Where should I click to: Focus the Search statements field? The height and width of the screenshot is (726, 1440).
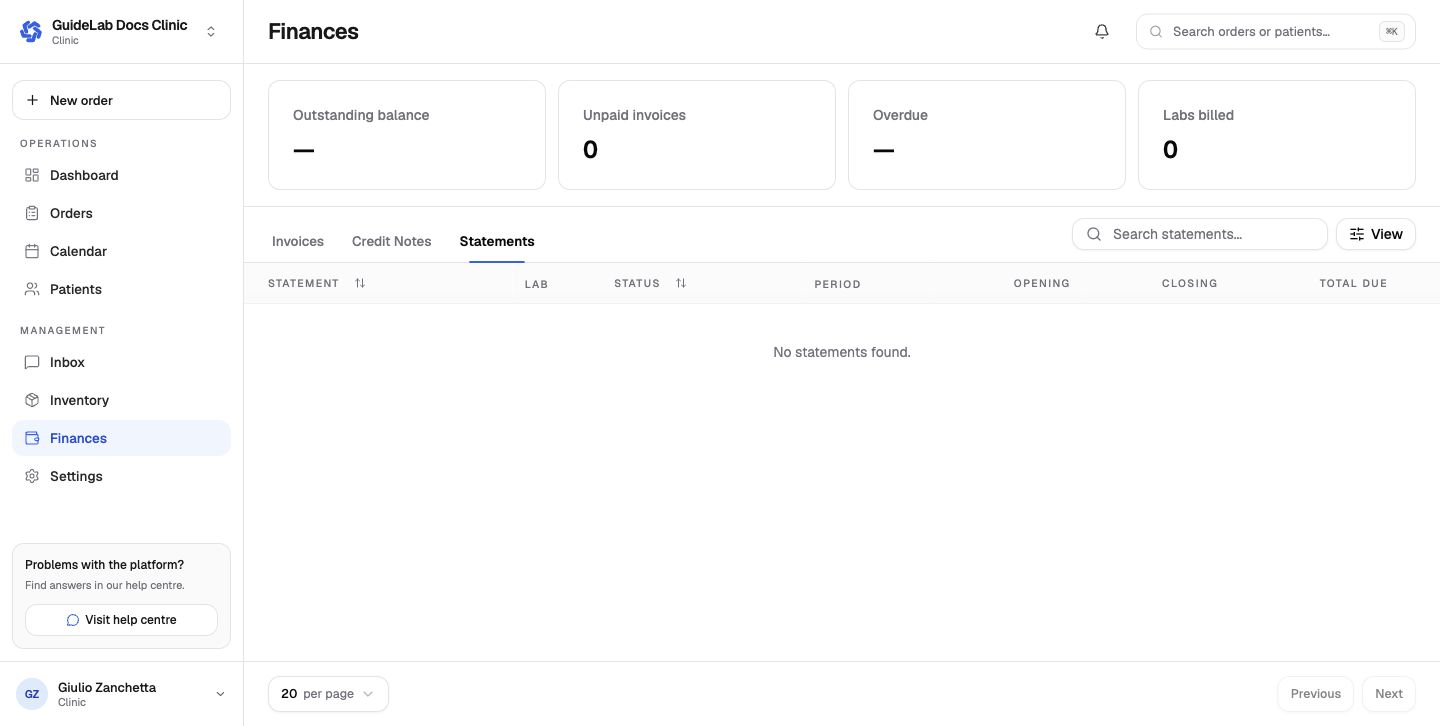pyautogui.click(x=1200, y=234)
